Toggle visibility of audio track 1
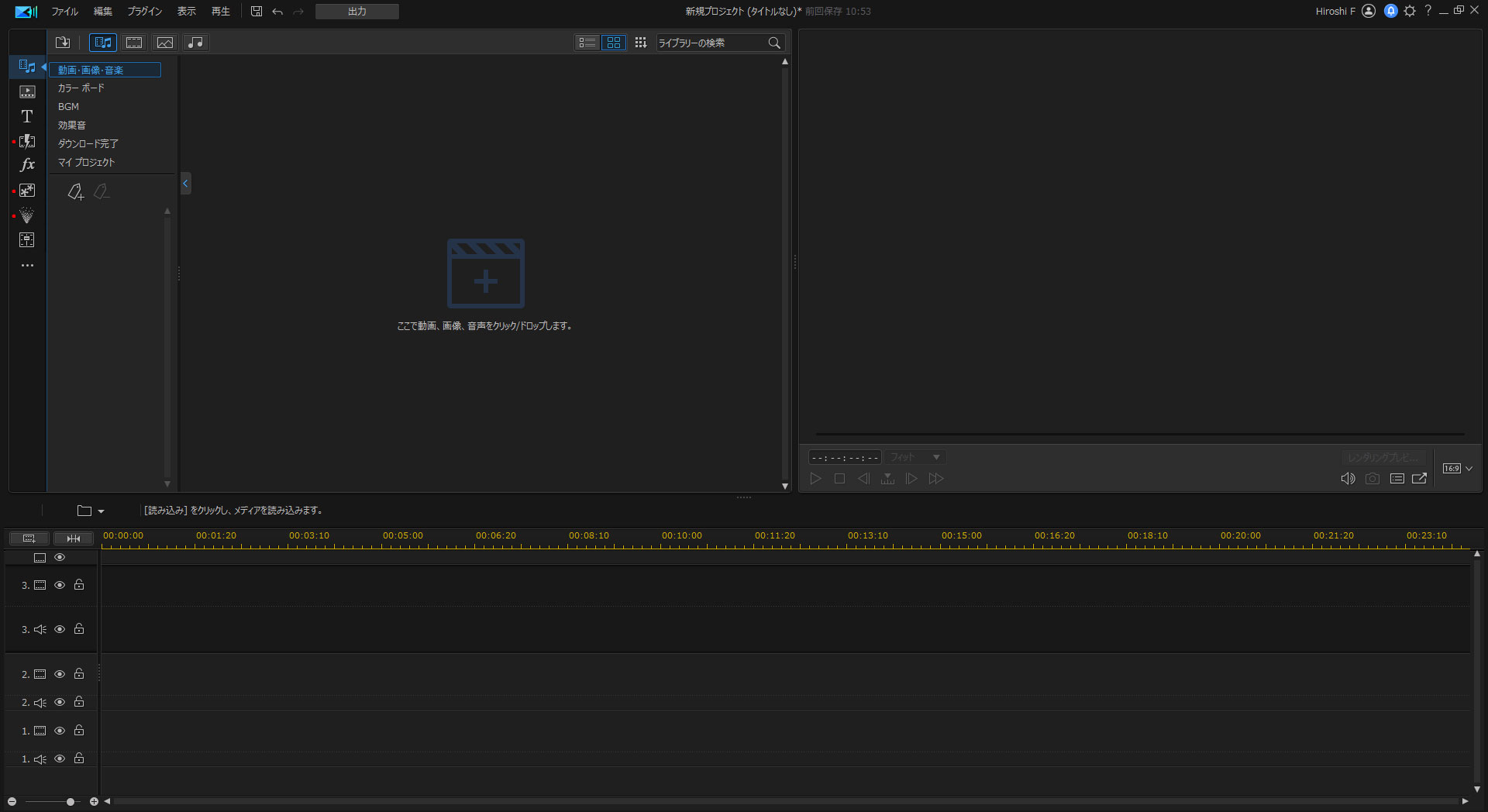This screenshot has height=812, width=1488. 60,759
